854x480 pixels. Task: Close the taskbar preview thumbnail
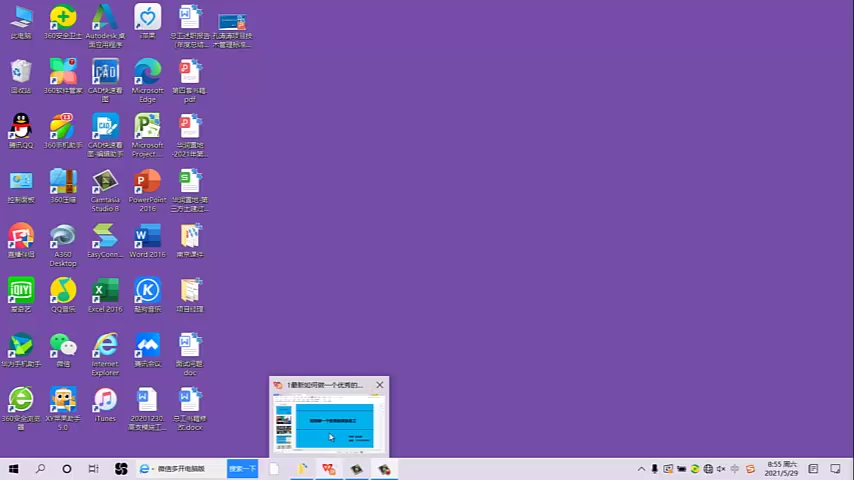tap(380, 385)
